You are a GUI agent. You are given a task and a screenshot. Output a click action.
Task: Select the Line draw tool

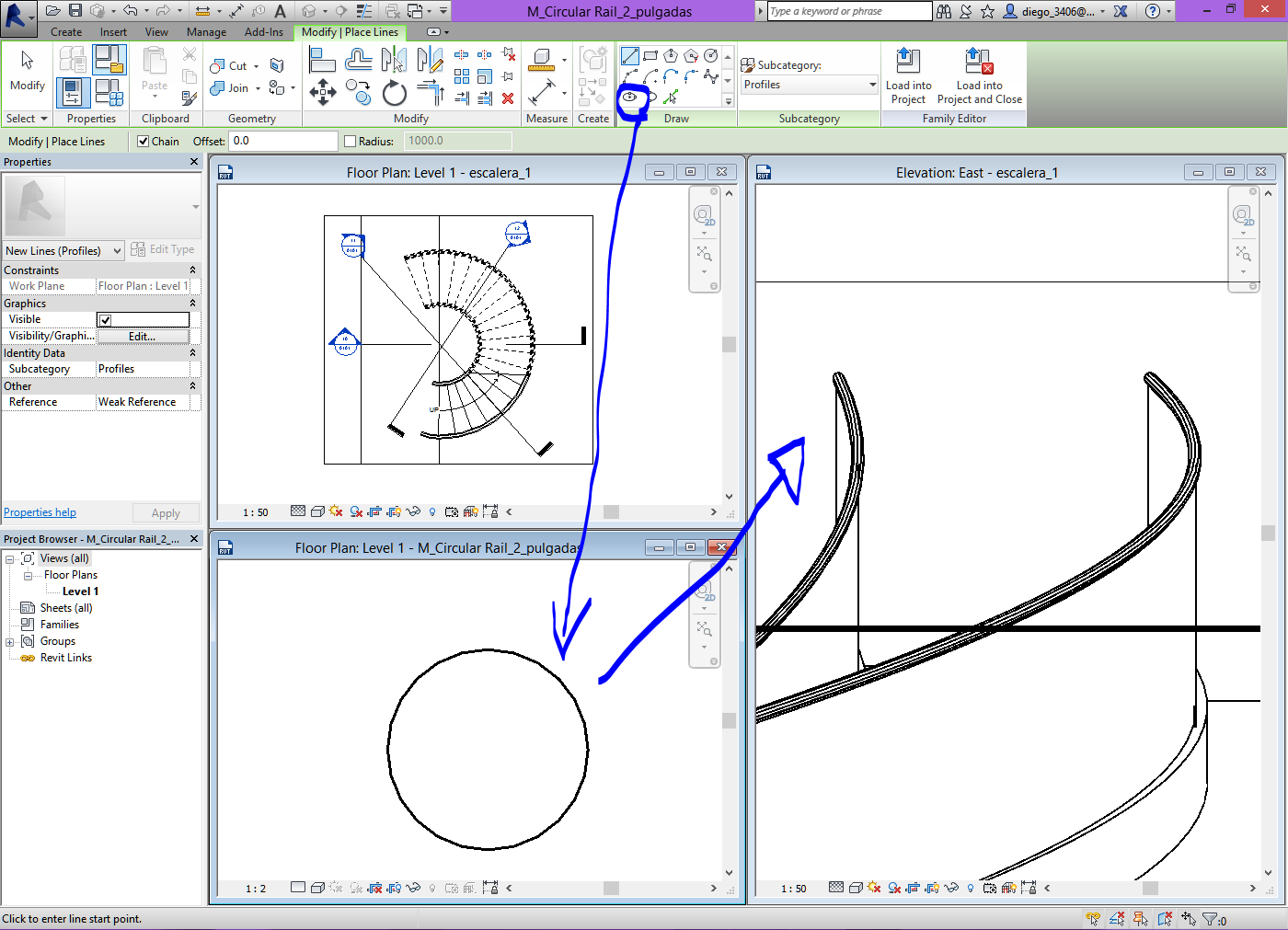pos(630,57)
